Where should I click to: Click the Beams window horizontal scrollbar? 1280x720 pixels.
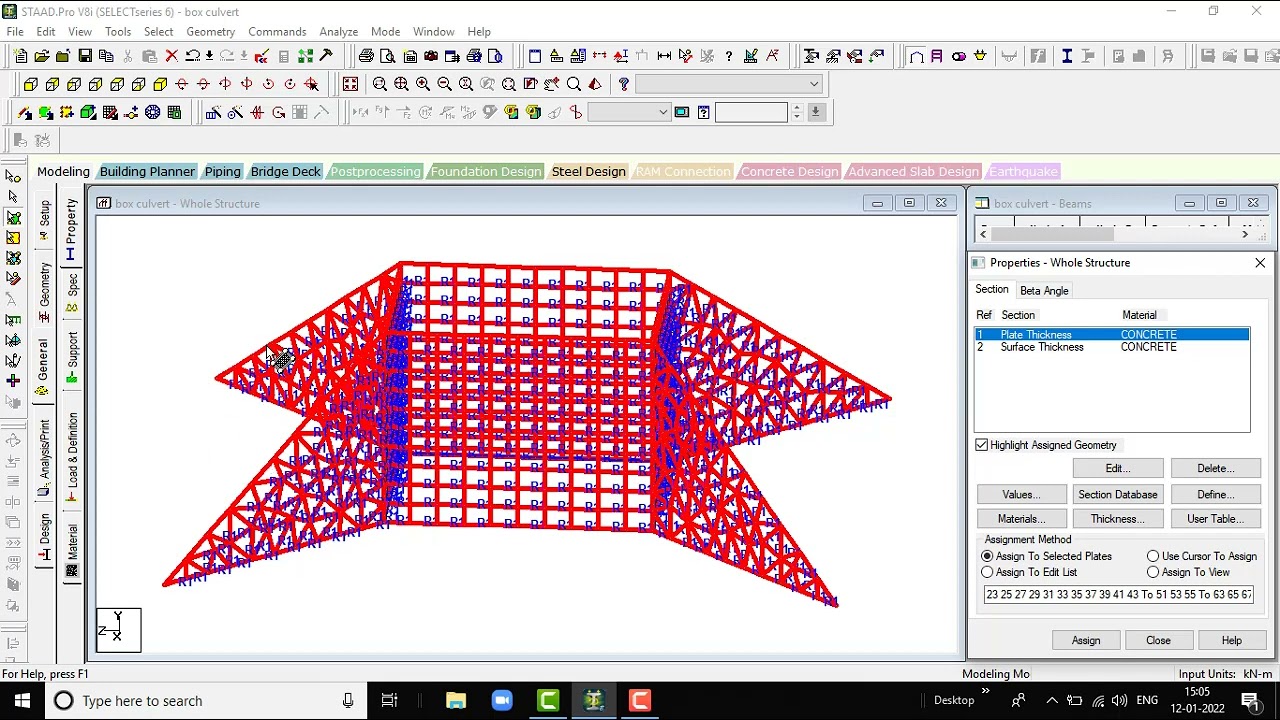1114,234
